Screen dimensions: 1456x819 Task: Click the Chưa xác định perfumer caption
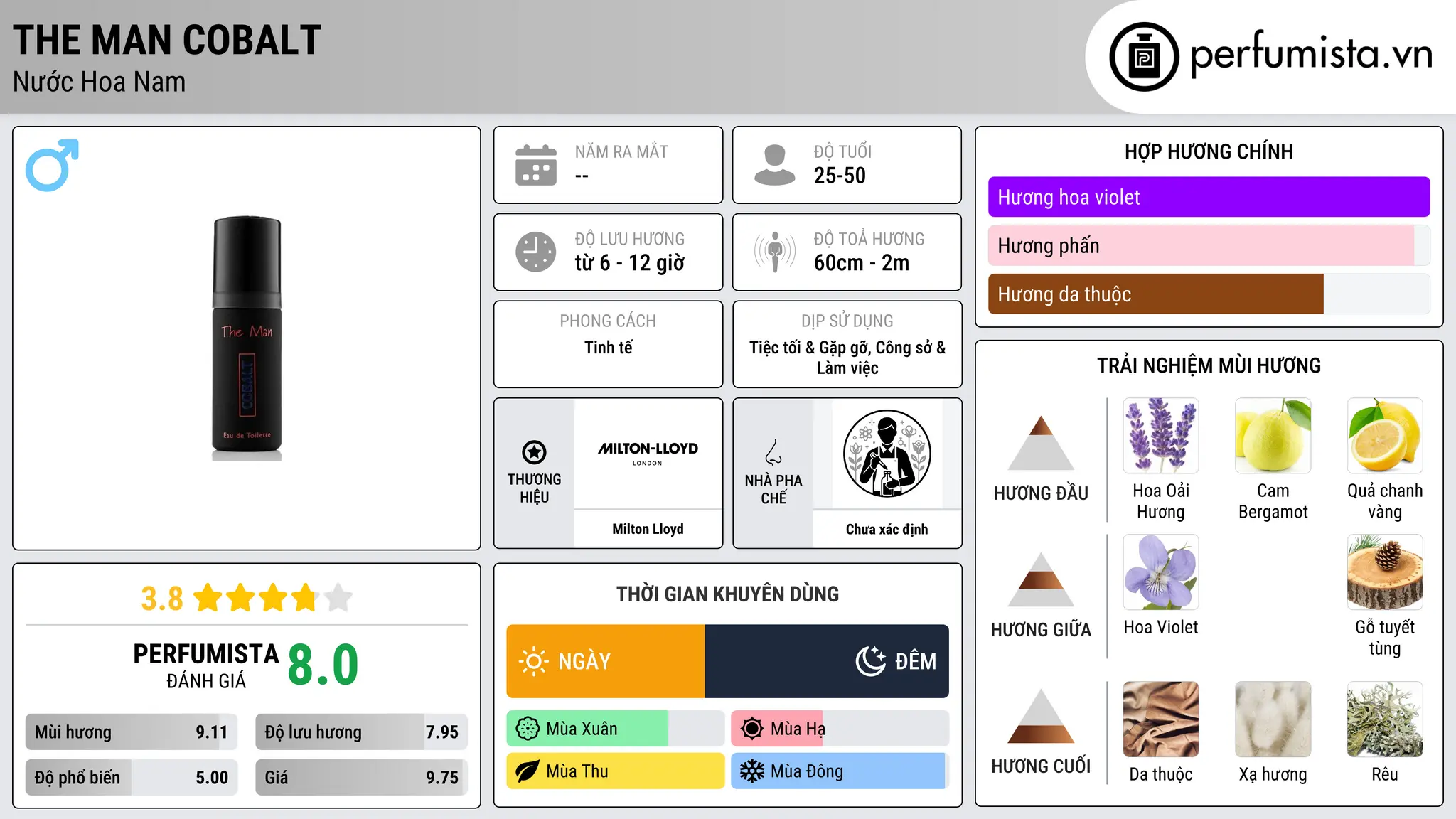[x=887, y=529]
